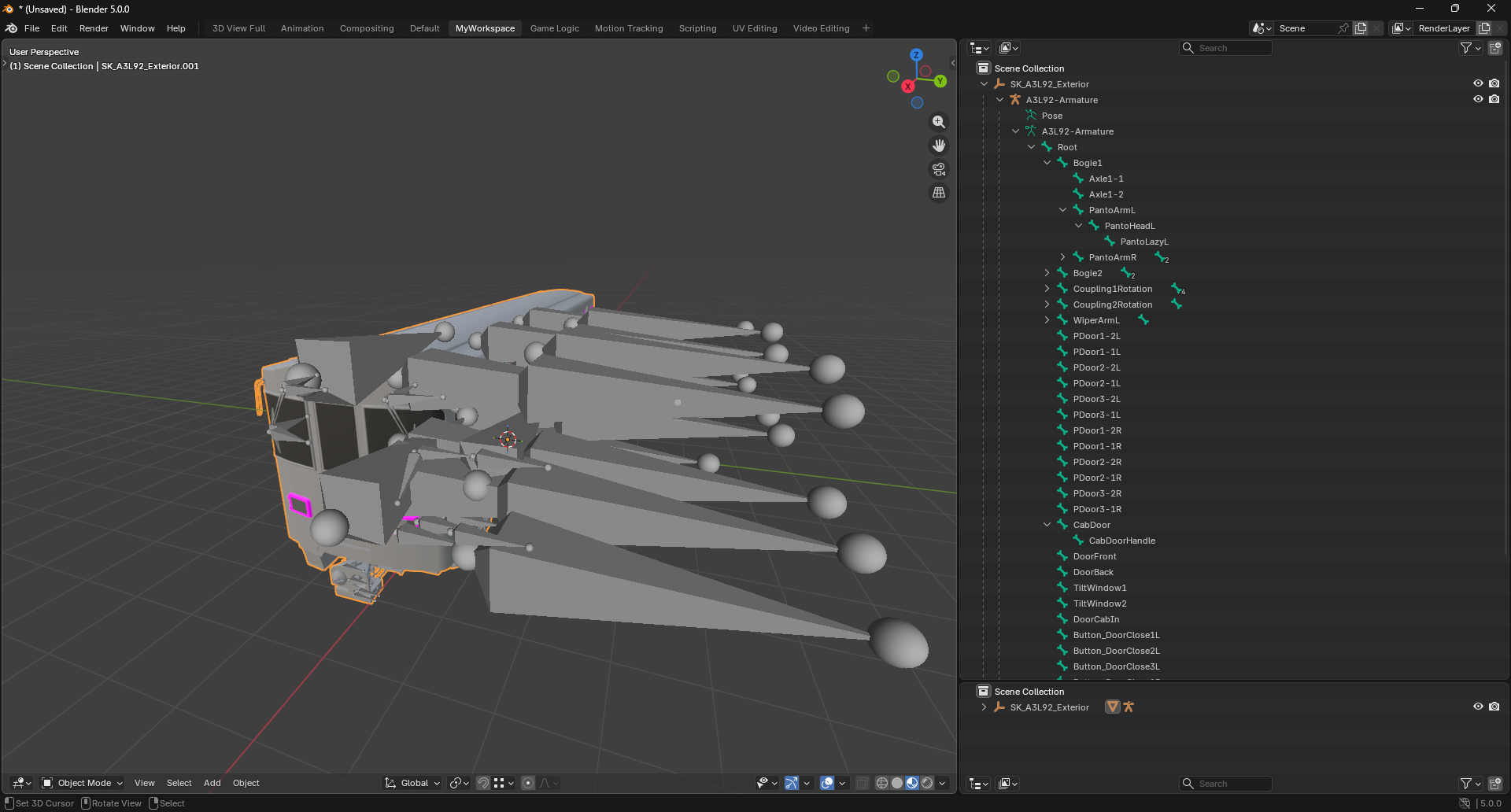Screen dimensions: 1511x812
Task: Click the Add menu in viewport header
Action: [x=212, y=783]
